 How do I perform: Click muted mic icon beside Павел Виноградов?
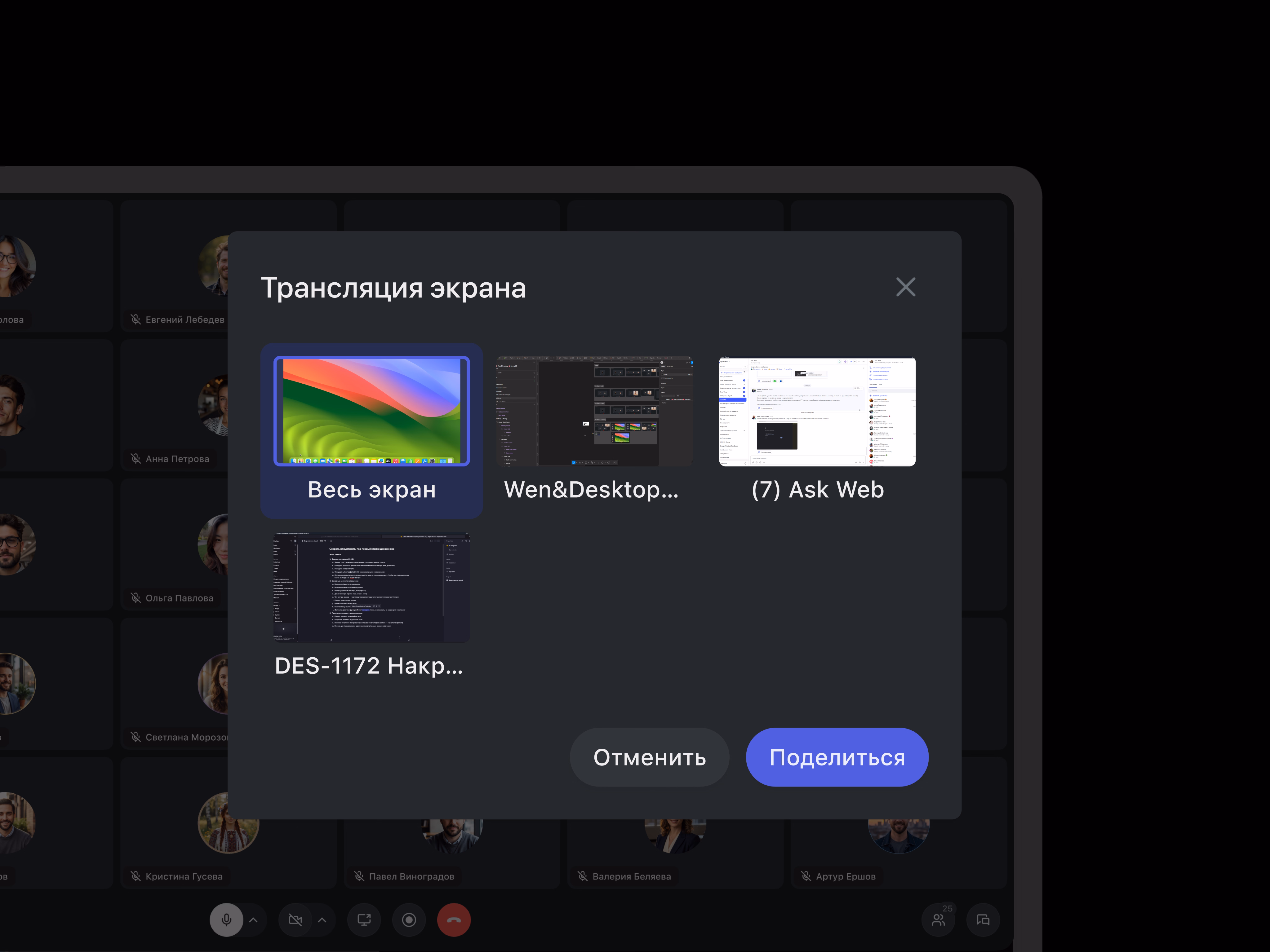(359, 876)
